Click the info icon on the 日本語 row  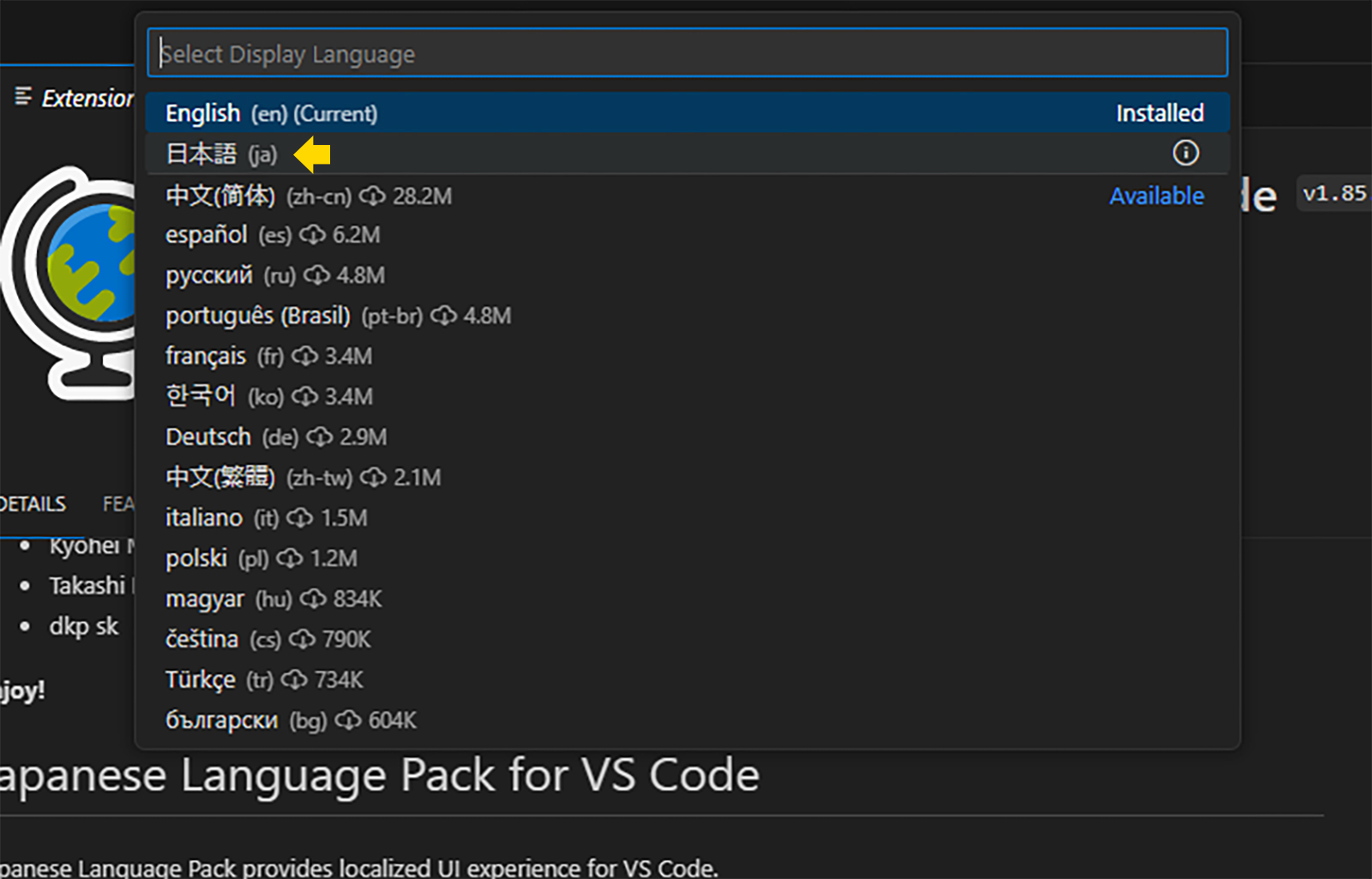pyautogui.click(x=1185, y=154)
